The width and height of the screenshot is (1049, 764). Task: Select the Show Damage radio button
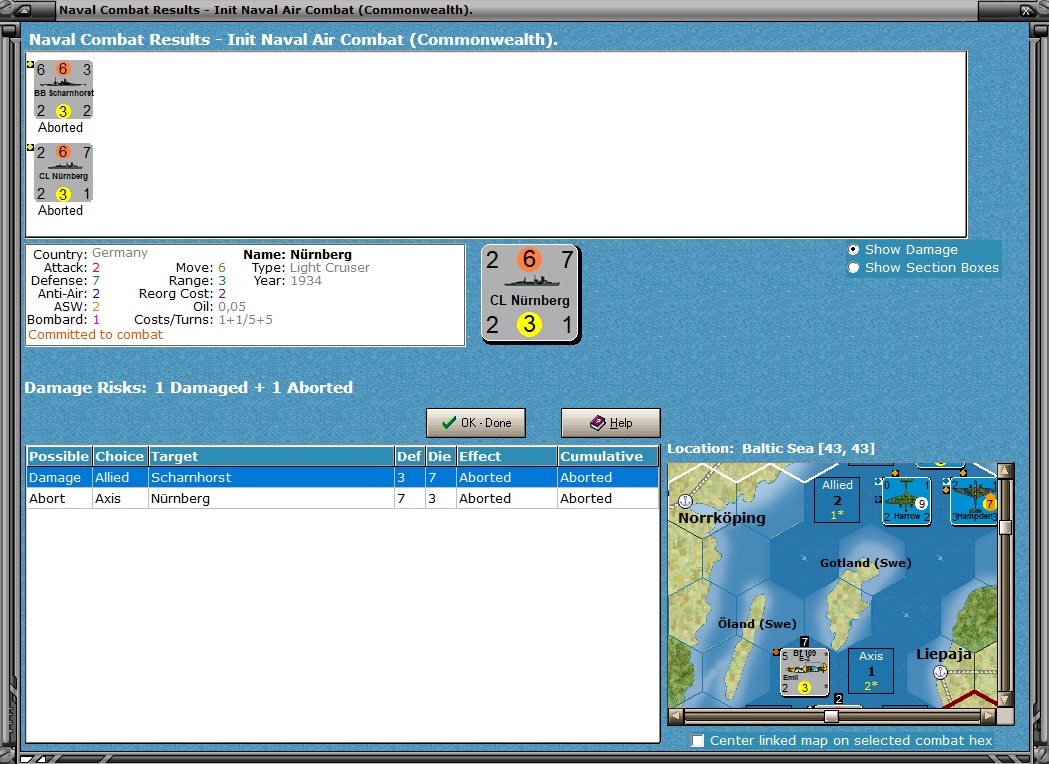[853, 250]
